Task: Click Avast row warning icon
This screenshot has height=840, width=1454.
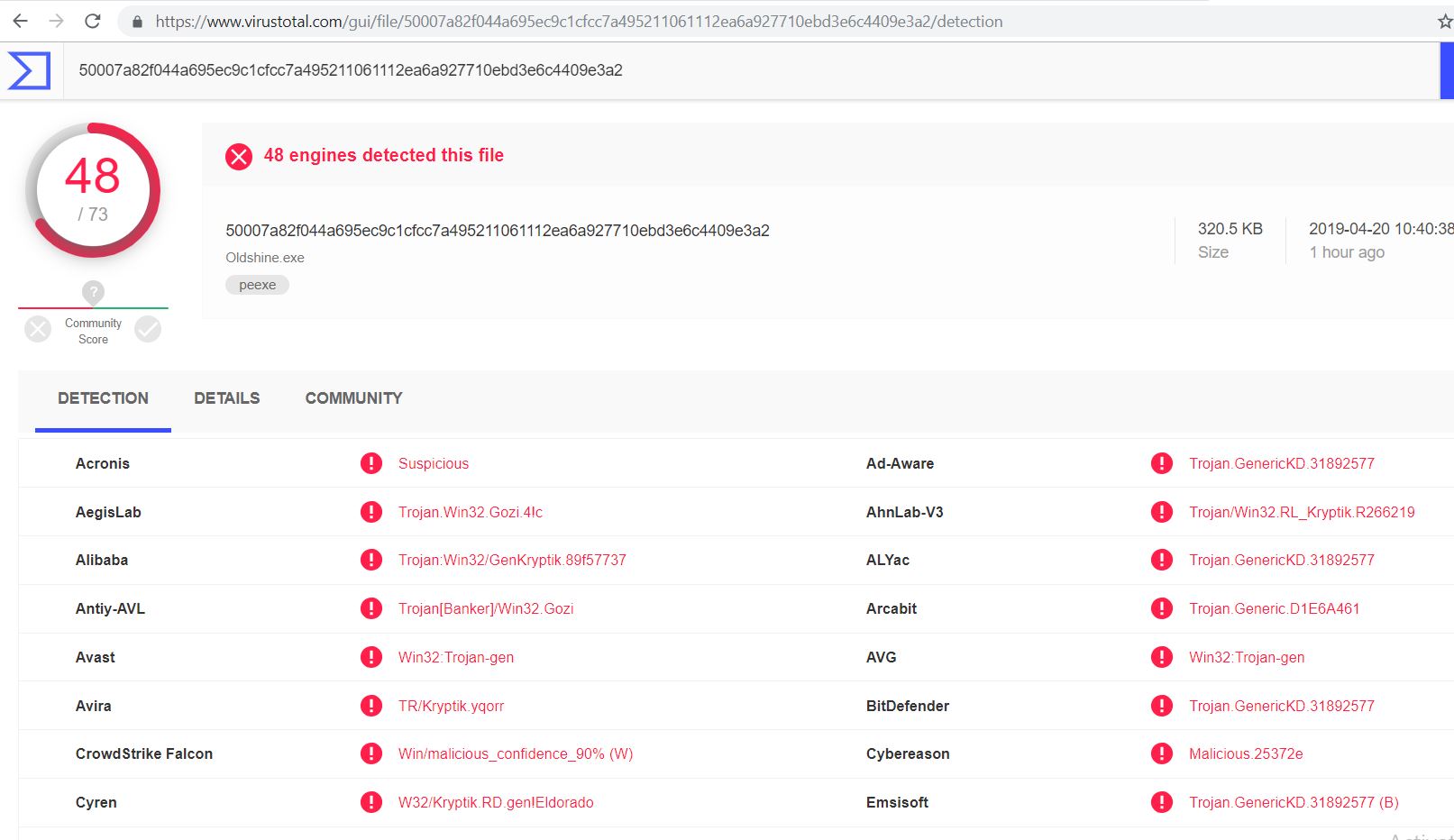Action: 371,657
